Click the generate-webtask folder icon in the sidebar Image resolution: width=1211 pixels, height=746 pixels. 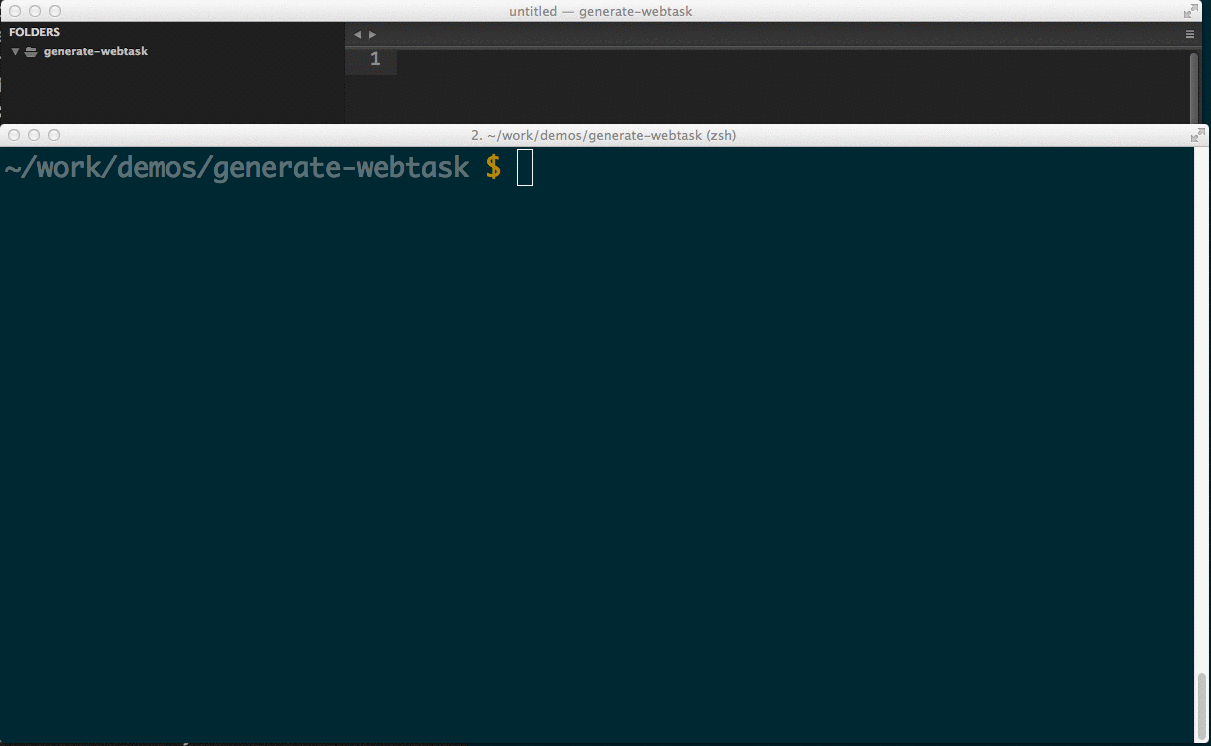(x=31, y=51)
